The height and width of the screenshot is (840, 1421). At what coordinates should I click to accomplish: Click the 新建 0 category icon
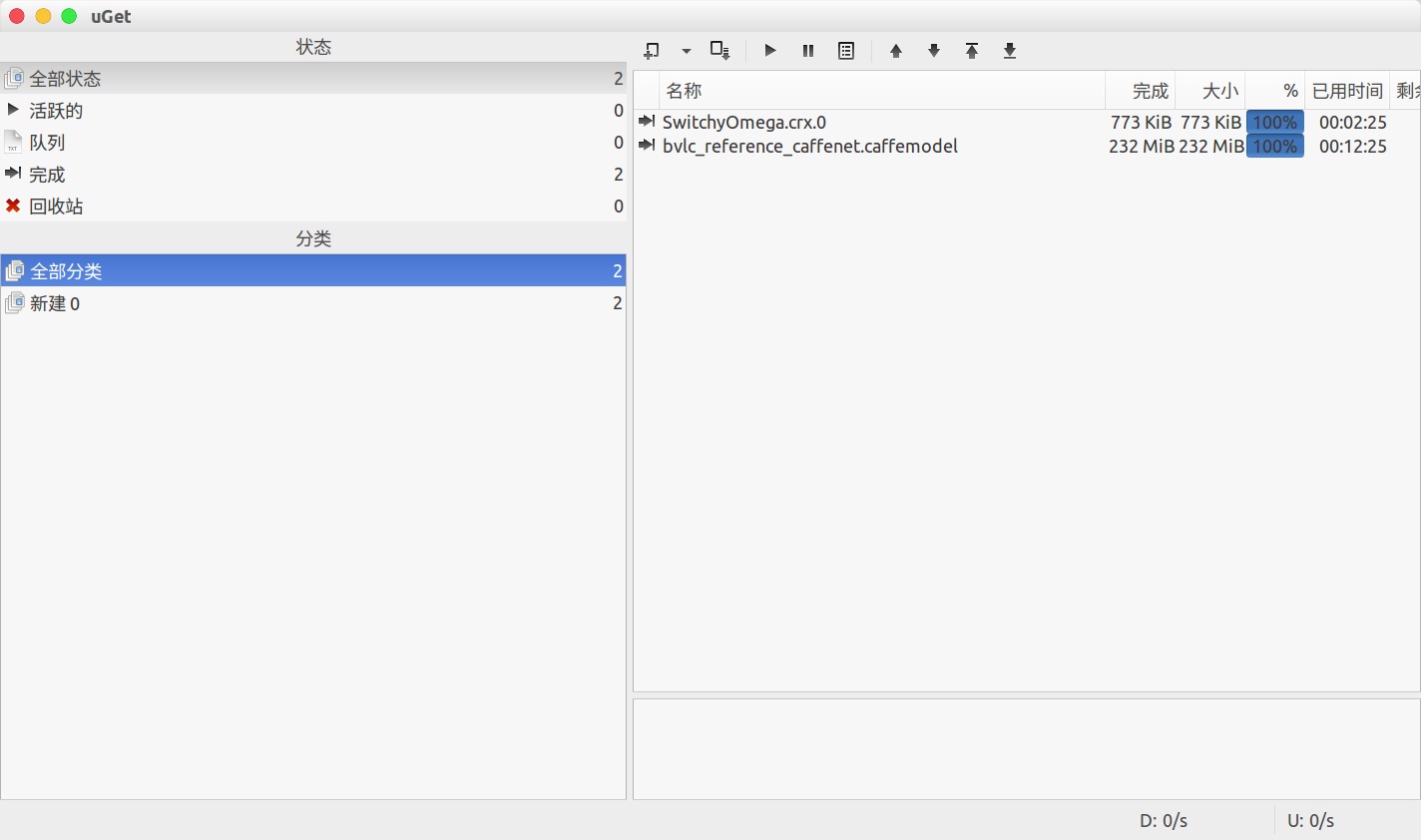pyautogui.click(x=14, y=302)
